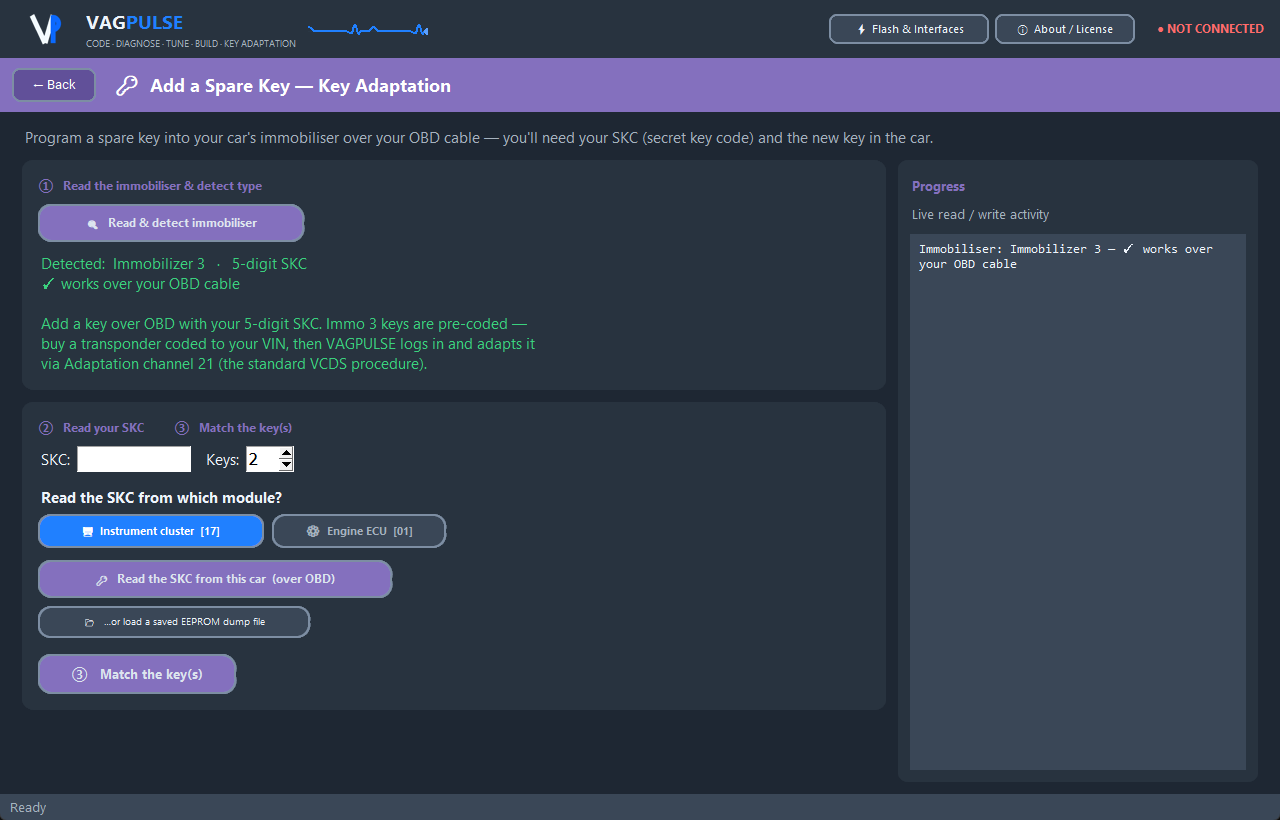This screenshot has width=1280, height=820.
Task: Click step 2 'Read your SKC' label
Action: click(x=92, y=428)
